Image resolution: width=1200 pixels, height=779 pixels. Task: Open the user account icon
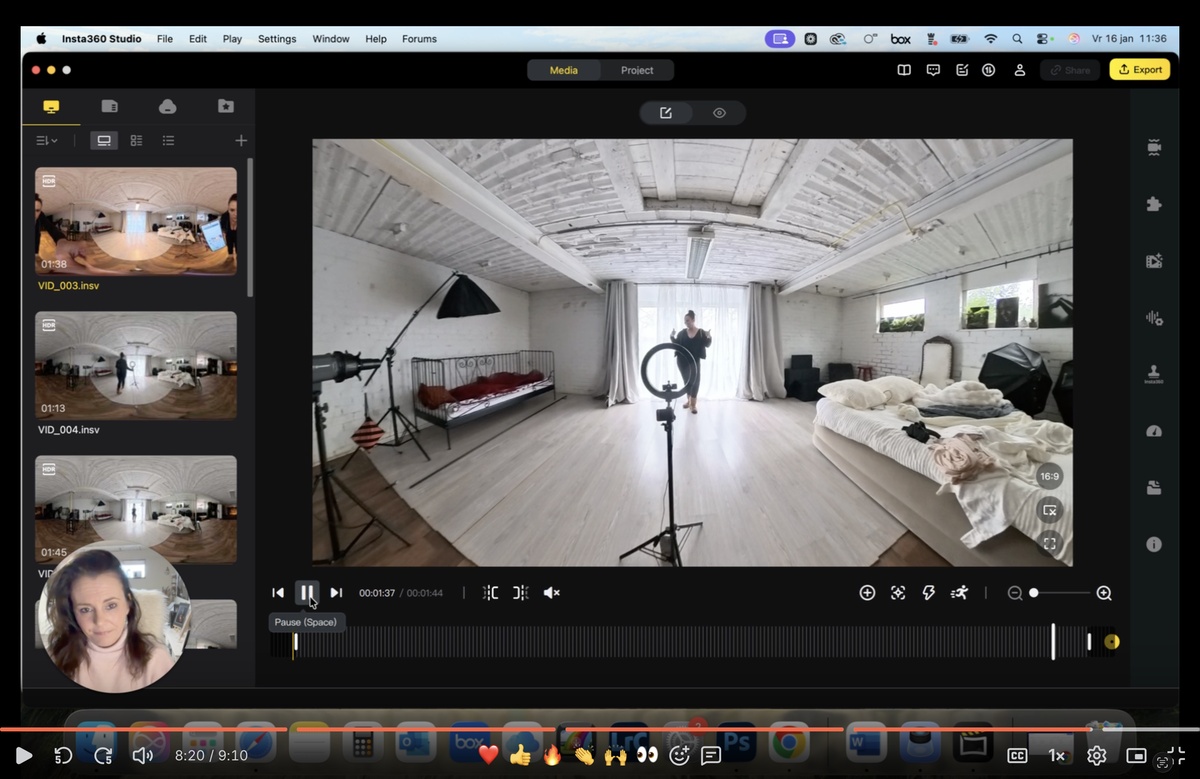pos(1020,70)
